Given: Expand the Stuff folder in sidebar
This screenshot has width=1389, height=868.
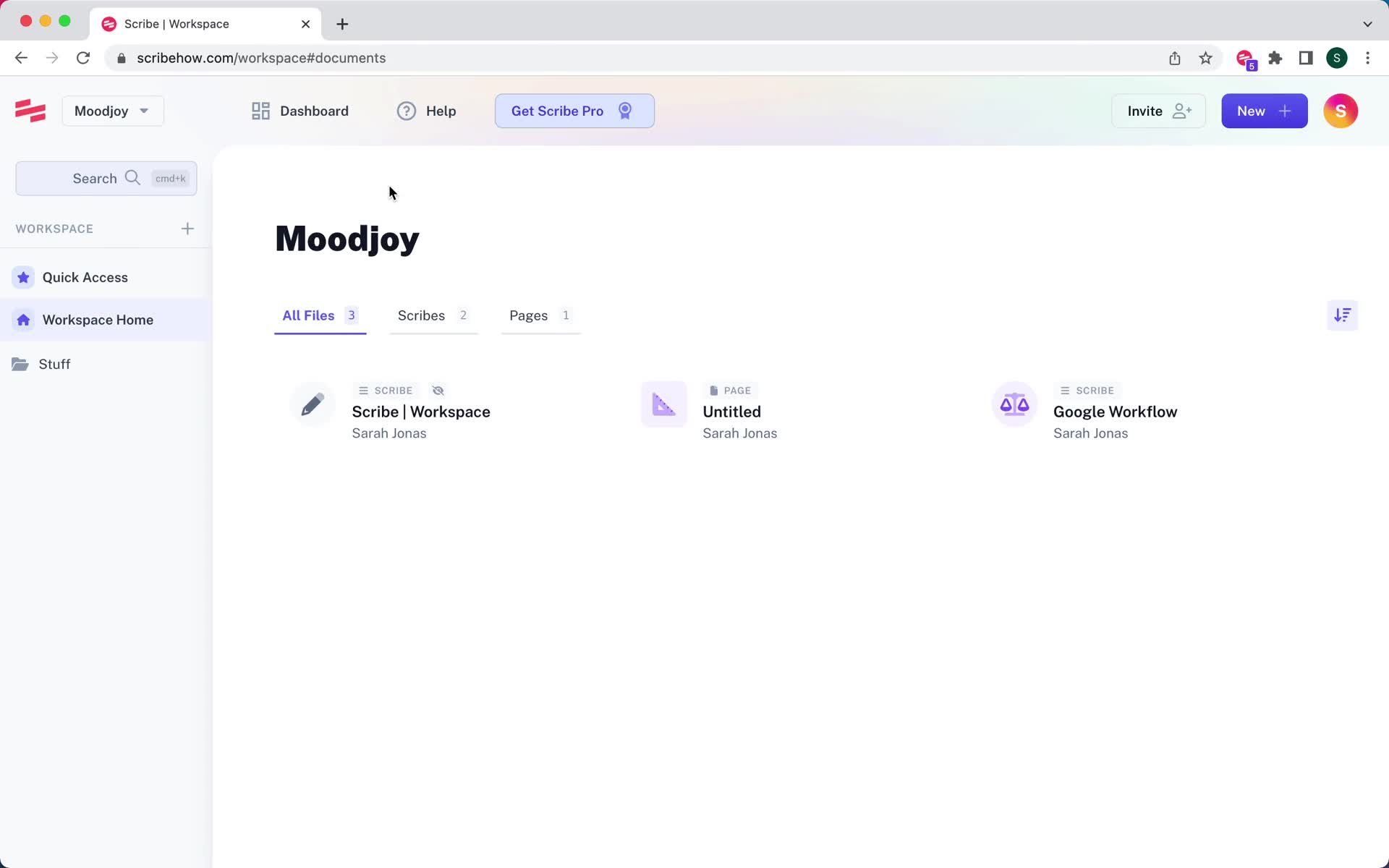Looking at the screenshot, I should click(54, 363).
